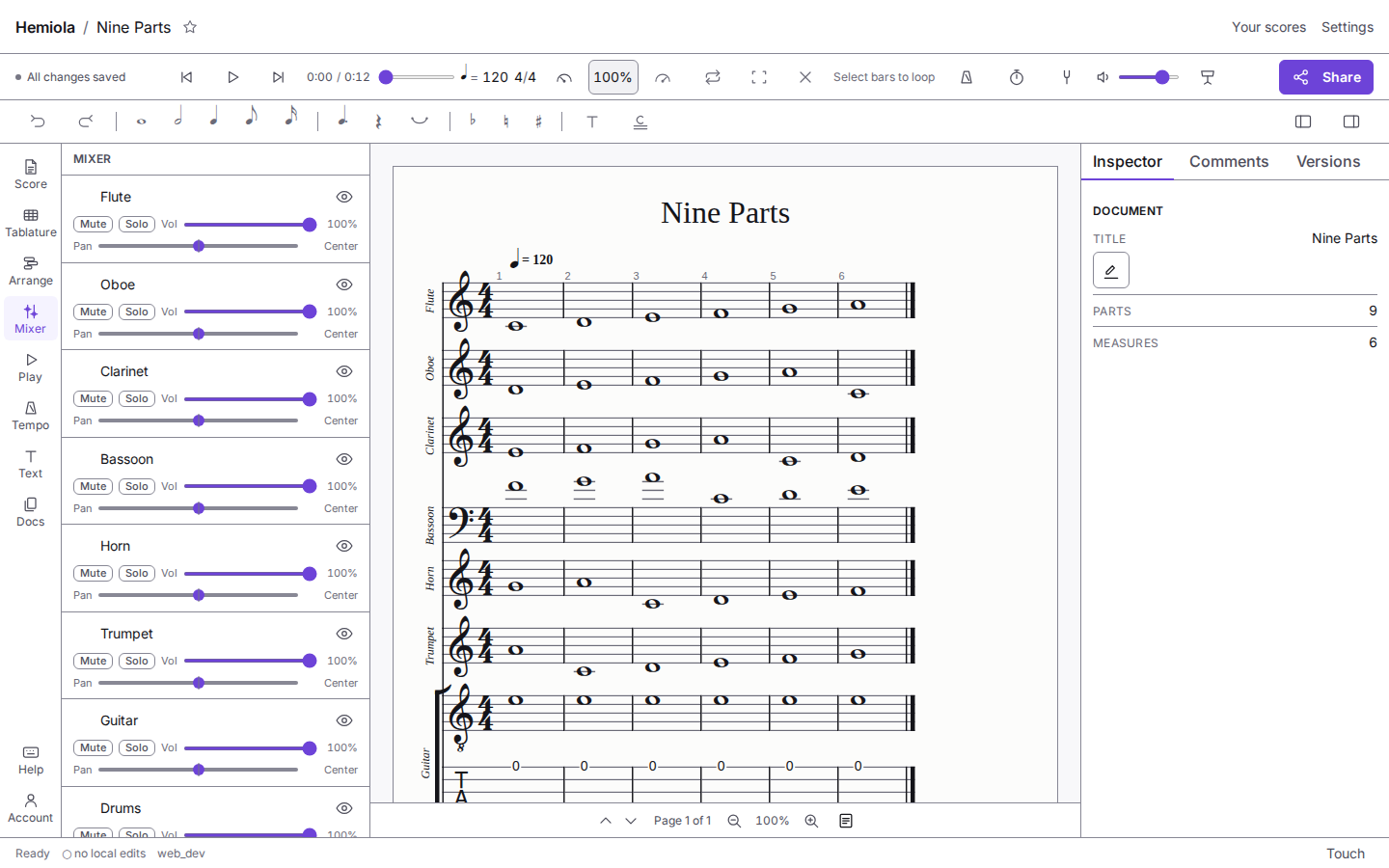This screenshot has height=868, width=1389.
Task: Undo the last edit
Action: click(38, 122)
